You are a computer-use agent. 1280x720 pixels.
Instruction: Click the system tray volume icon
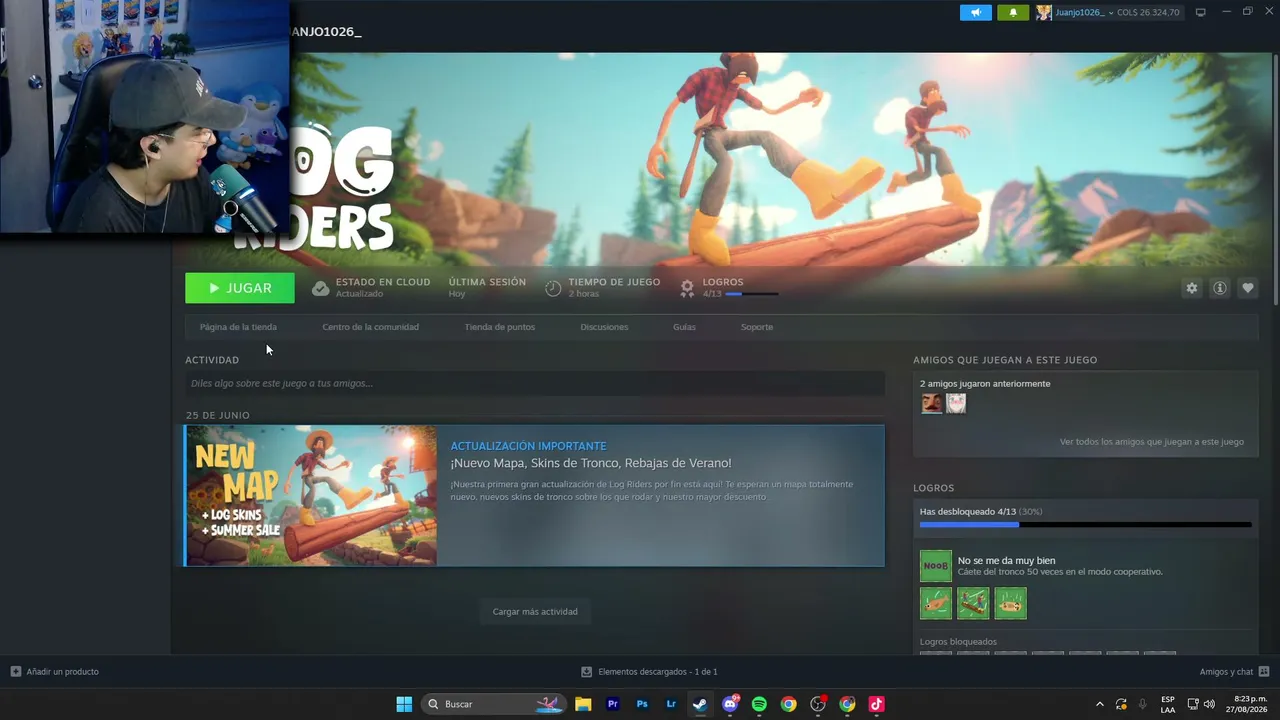tap(1209, 704)
